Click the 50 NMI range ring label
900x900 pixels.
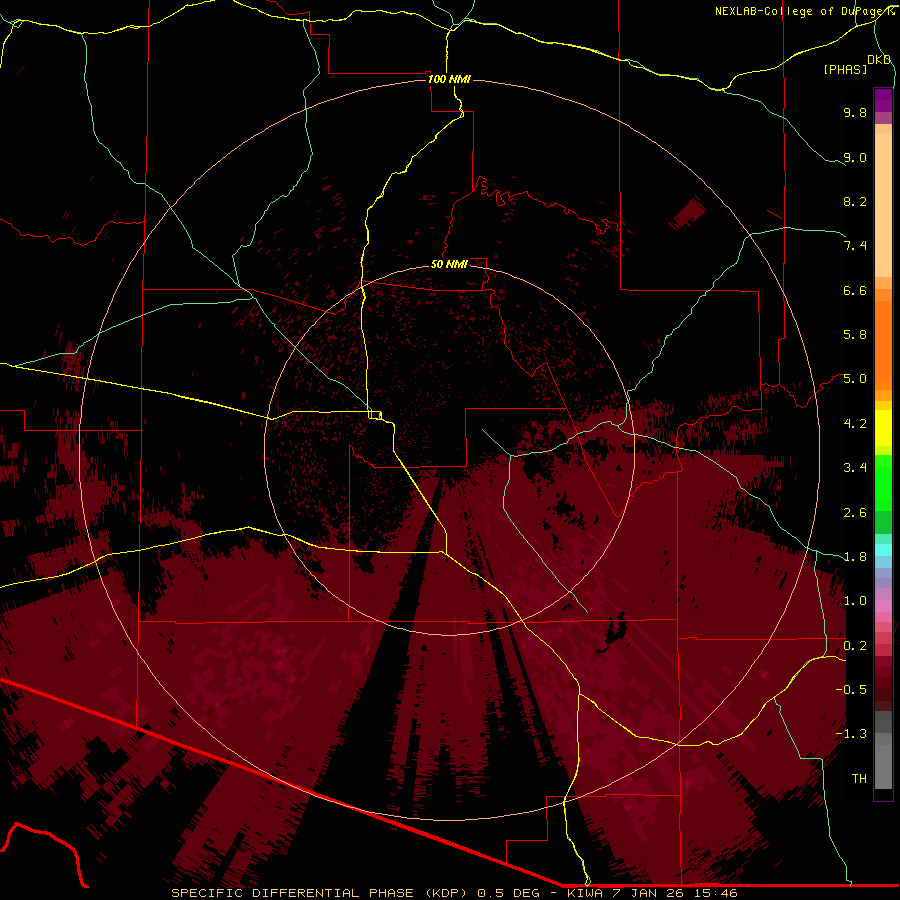pyautogui.click(x=449, y=264)
